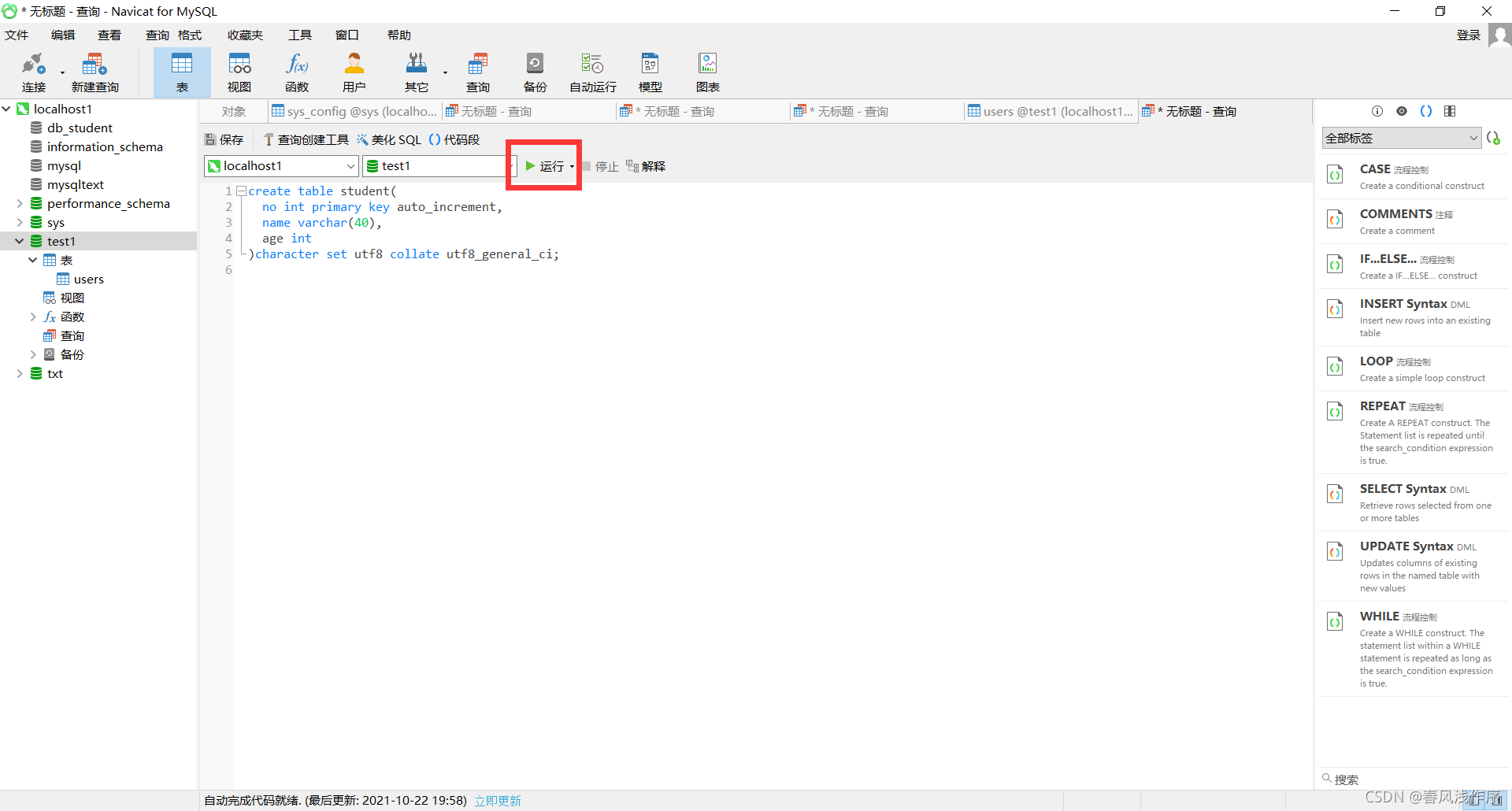Switch to sys_config @sys tab
The width and height of the screenshot is (1512, 811).
click(354, 112)
